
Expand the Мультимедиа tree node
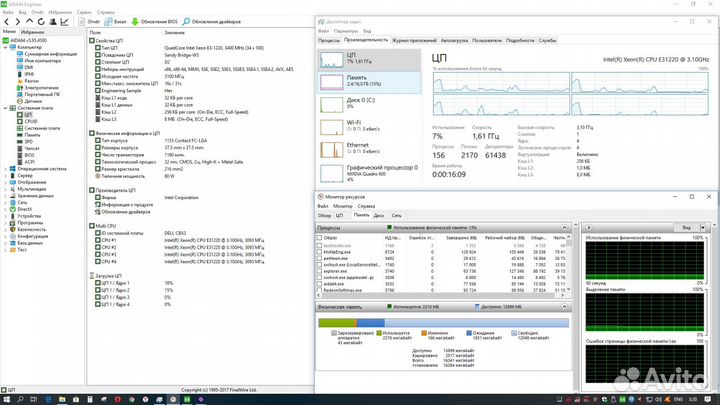pos(6,189)
